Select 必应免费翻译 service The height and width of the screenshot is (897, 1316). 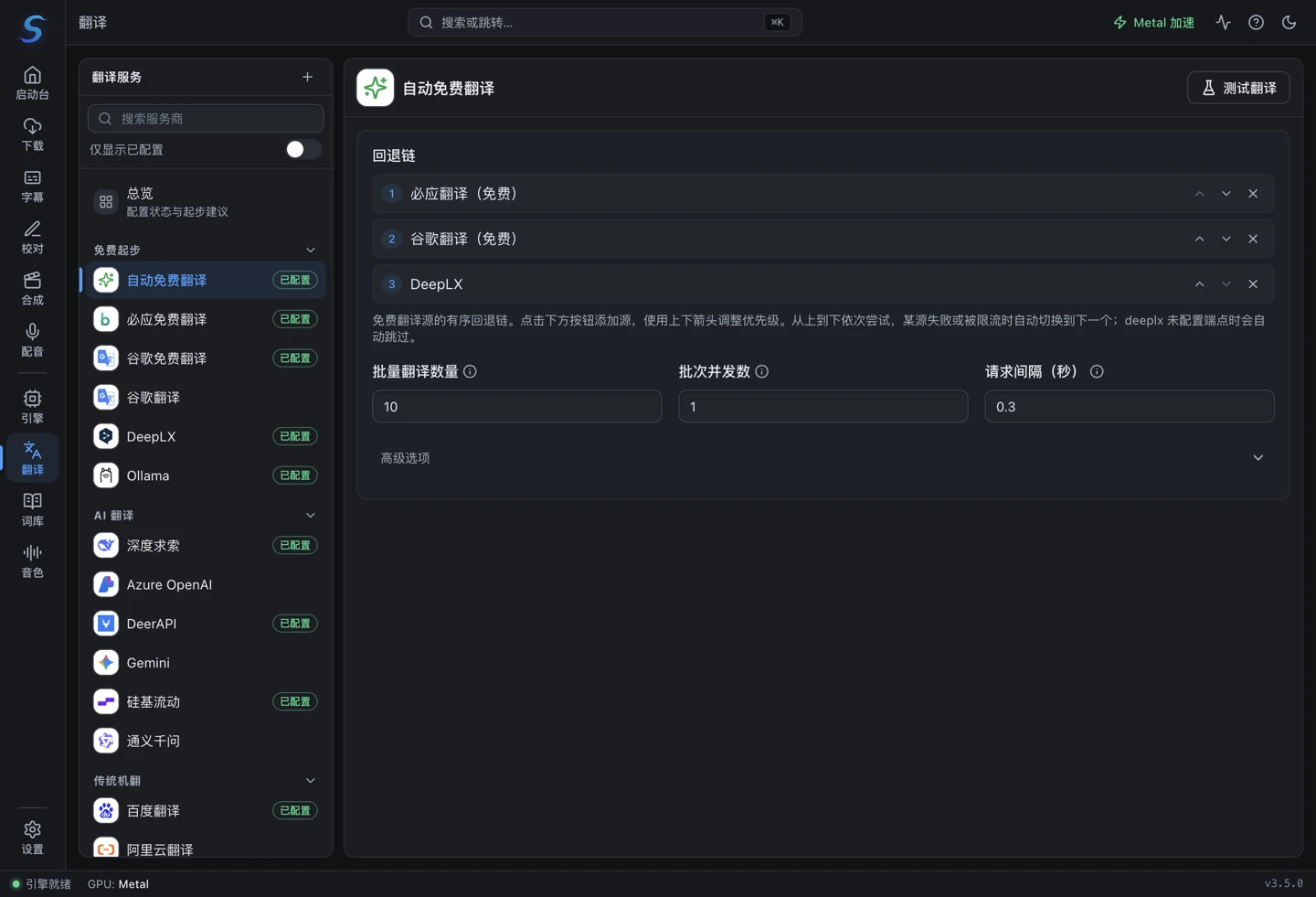[206, 319]
